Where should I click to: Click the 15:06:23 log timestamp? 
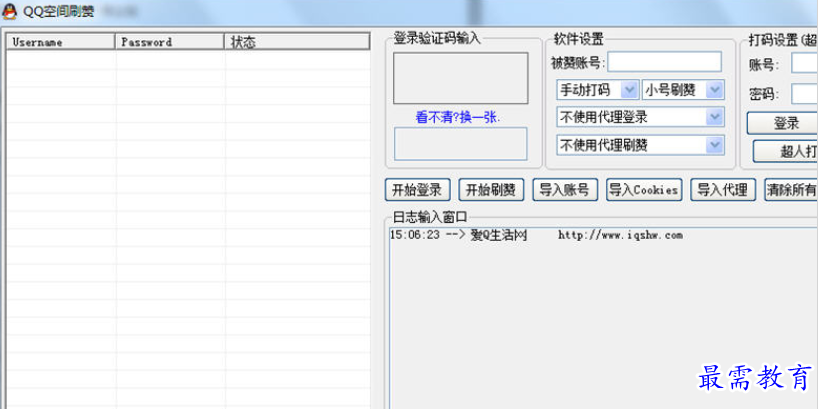pos(415,235)
